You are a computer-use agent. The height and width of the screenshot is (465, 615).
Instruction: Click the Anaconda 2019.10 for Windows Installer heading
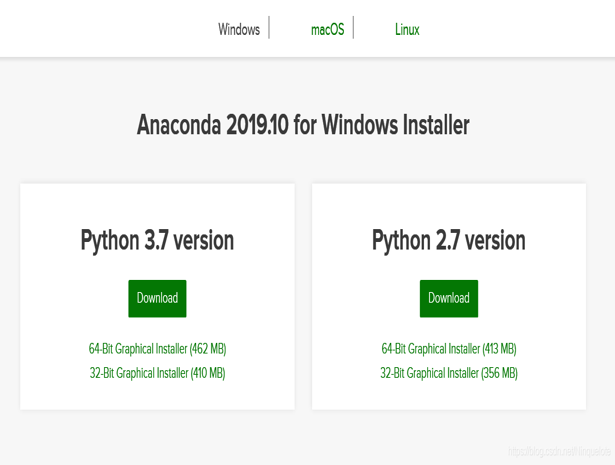[303, 125]
